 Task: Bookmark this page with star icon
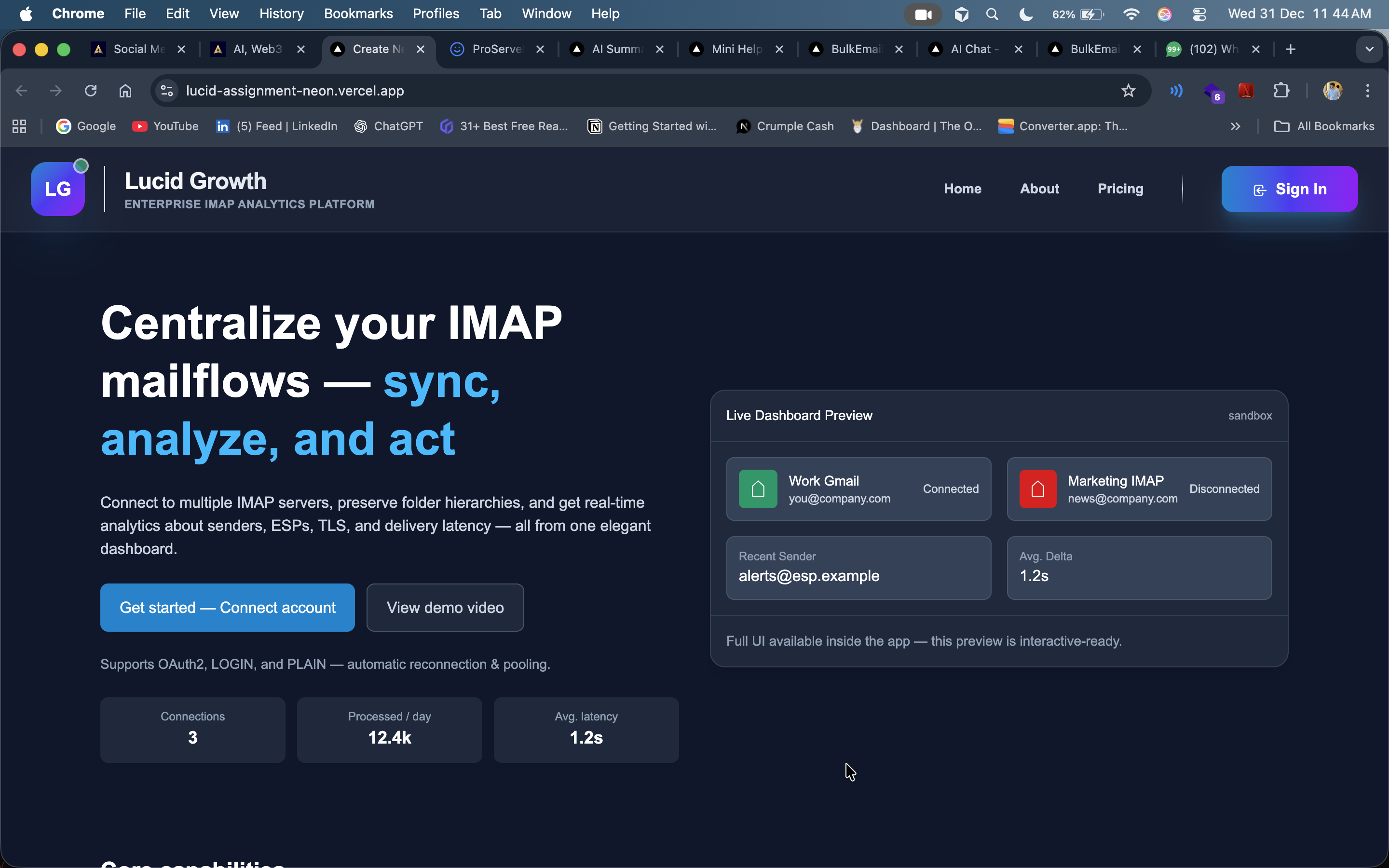[x=1128, y=91]
